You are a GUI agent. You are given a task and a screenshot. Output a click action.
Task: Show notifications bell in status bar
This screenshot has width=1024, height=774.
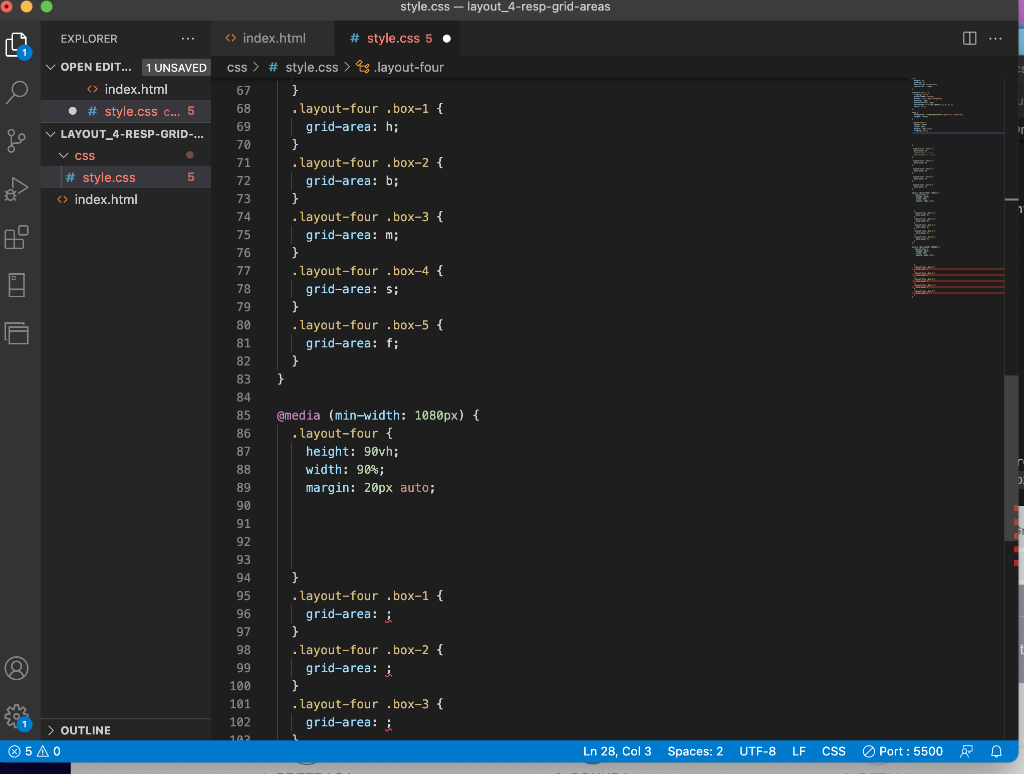pos(996,751)
